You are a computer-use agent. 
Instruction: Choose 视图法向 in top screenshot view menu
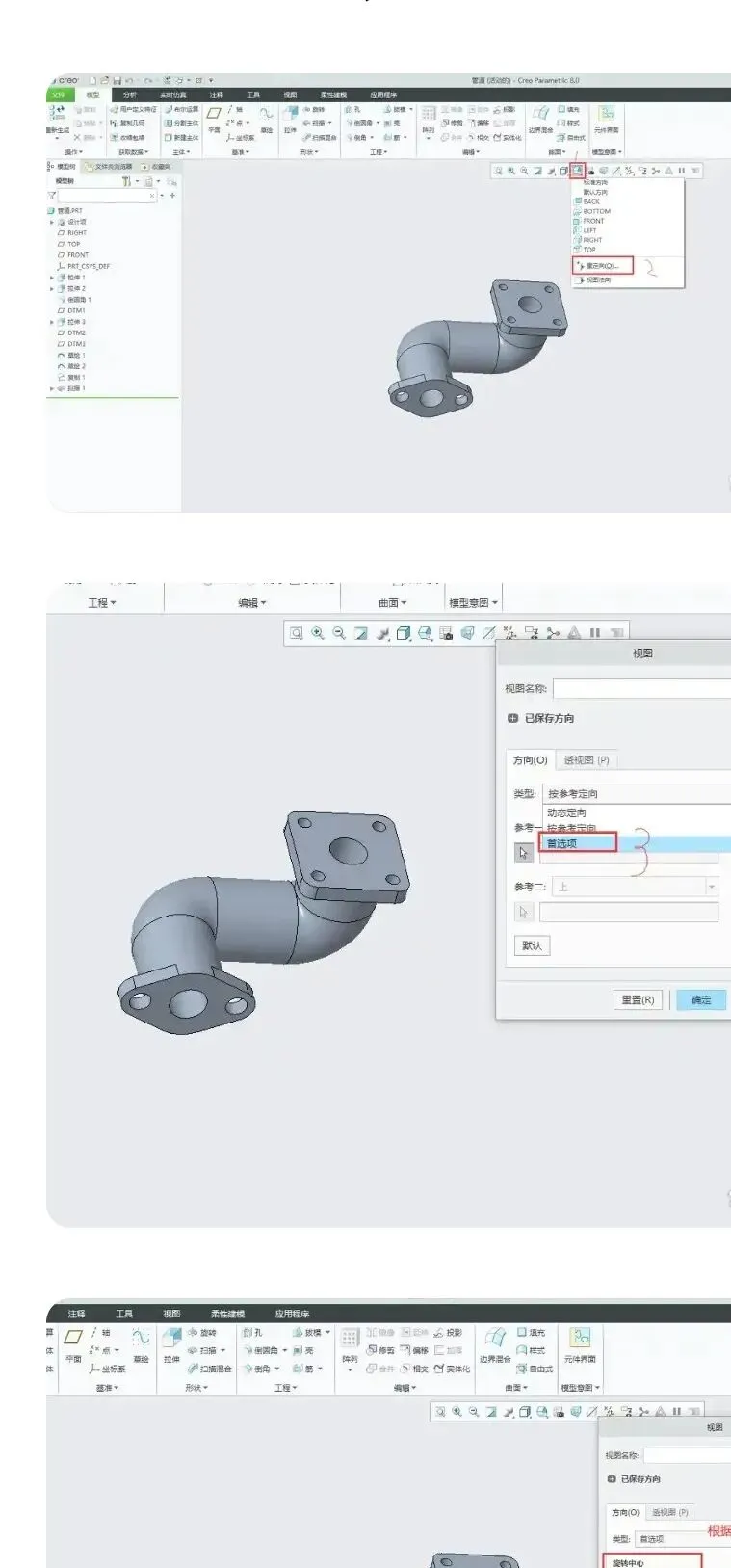coord(593,280)
